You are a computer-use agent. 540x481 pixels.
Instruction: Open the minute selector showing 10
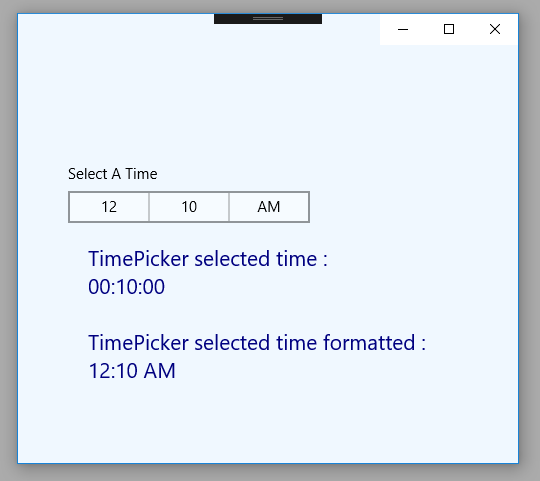pyautogui.click(x=189, y=207)
